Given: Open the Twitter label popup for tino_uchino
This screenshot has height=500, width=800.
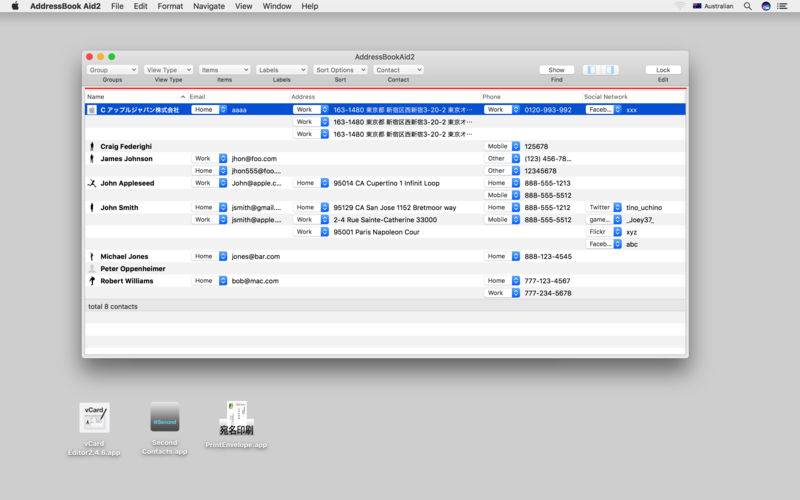Looking at the screenshot, I should tap(604, 208).
